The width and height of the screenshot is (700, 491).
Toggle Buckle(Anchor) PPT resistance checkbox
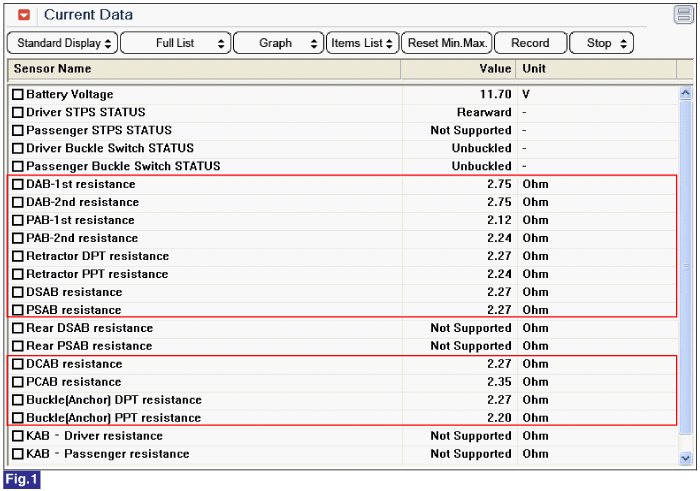17,419
